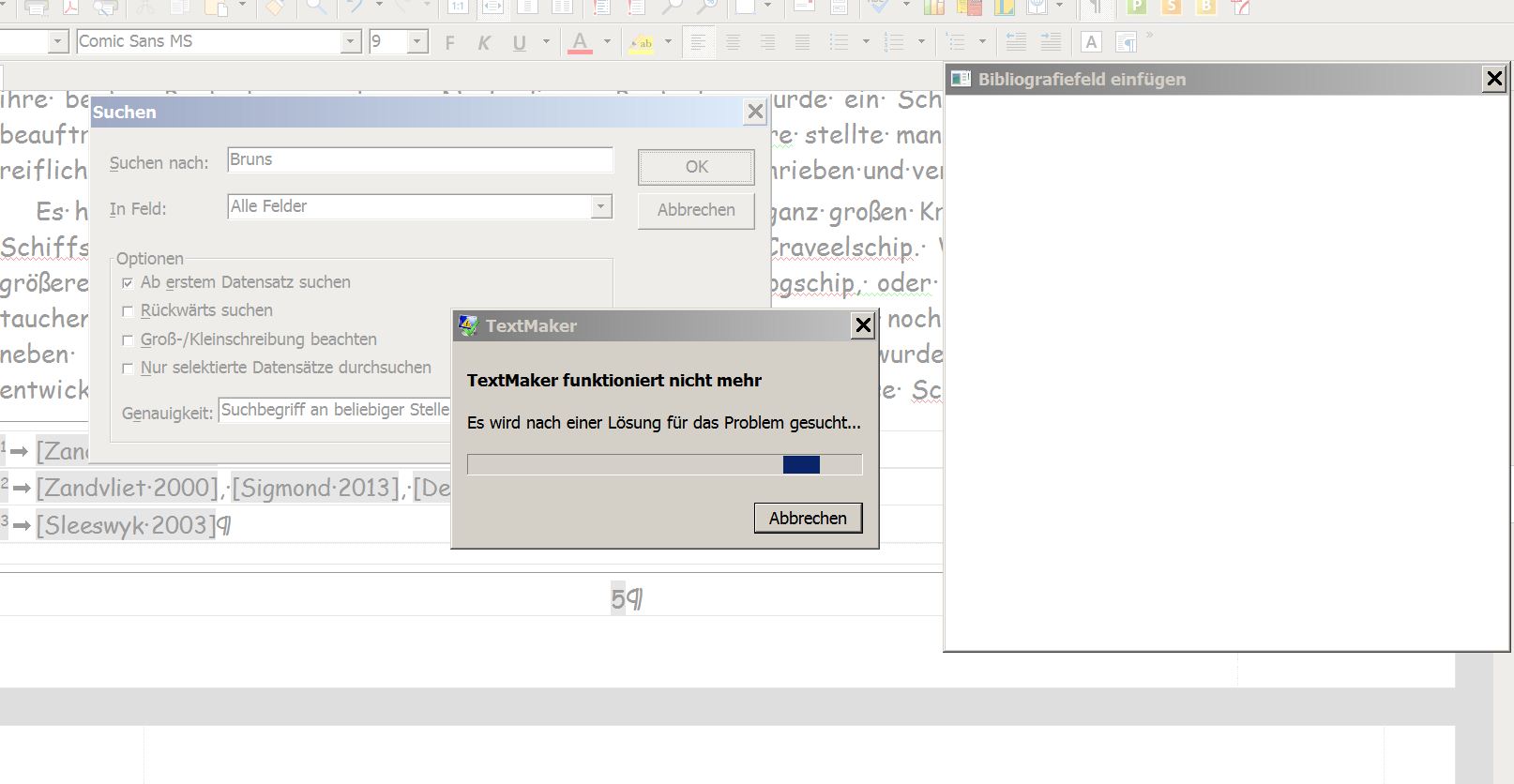Toggle 'Ab erstem Datensatz suchen' checkbox
Screen dimensions: 1514x784
129,283
